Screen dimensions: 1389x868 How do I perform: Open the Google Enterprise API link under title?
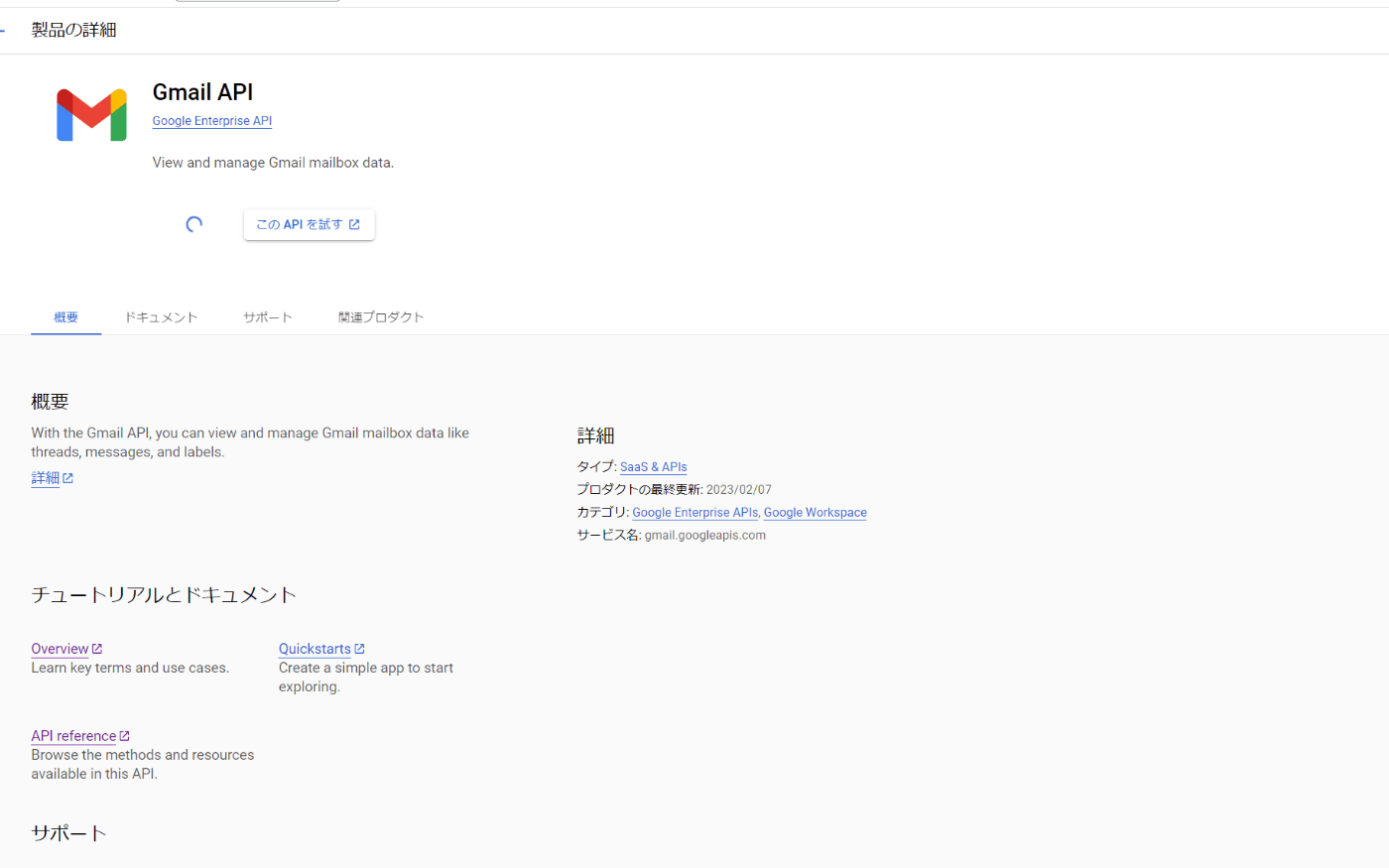pos(212,121)
